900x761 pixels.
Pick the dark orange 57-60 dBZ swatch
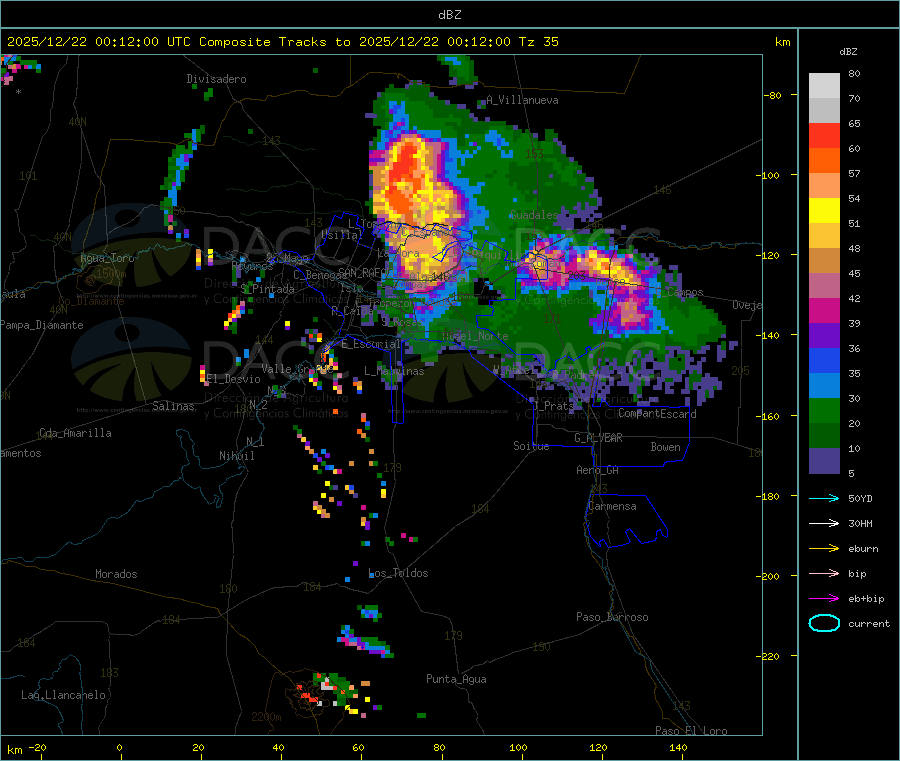point(824,161)
